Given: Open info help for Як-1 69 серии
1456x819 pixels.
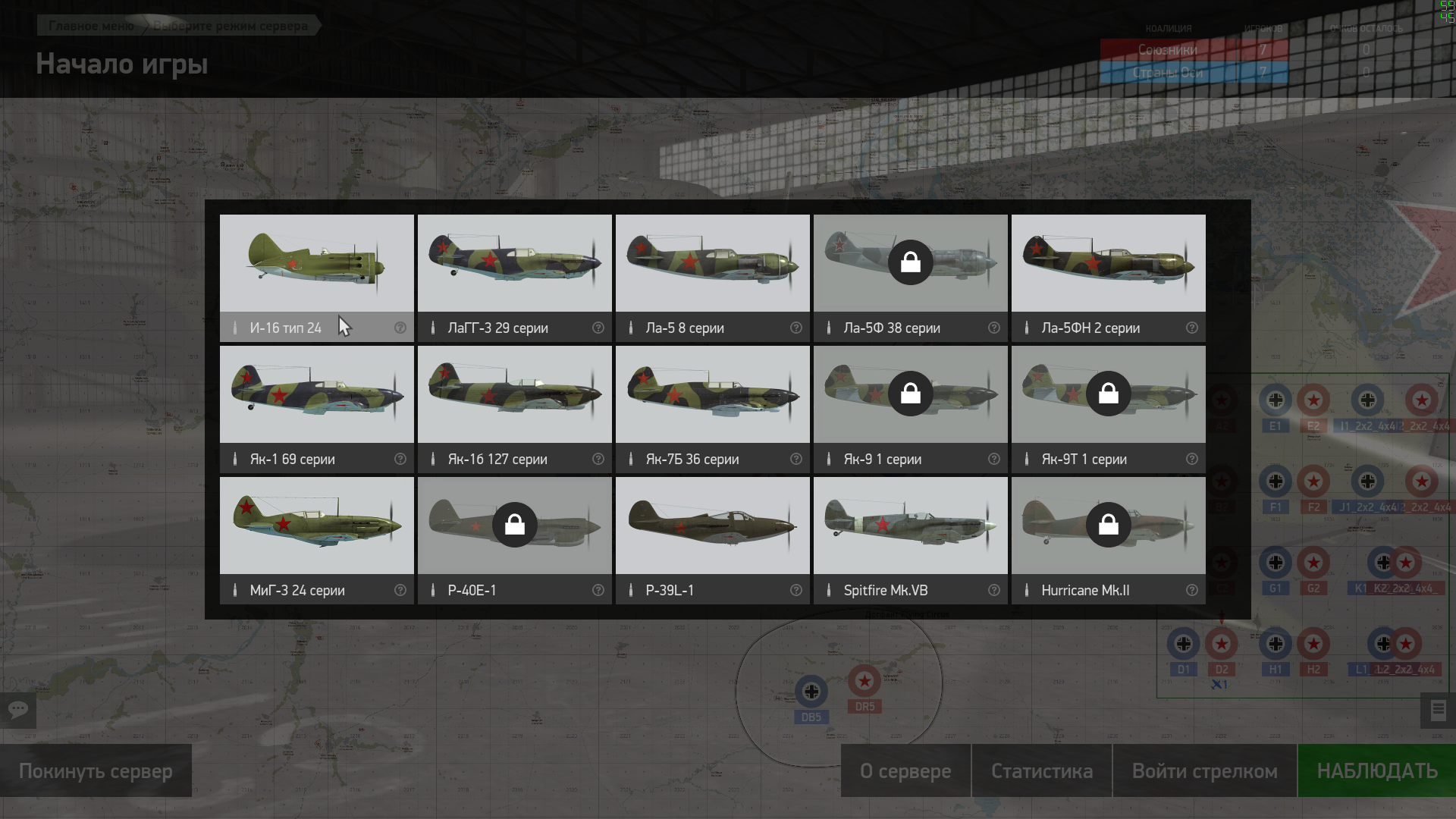Looking at the screenshot, I should point(400,459).
